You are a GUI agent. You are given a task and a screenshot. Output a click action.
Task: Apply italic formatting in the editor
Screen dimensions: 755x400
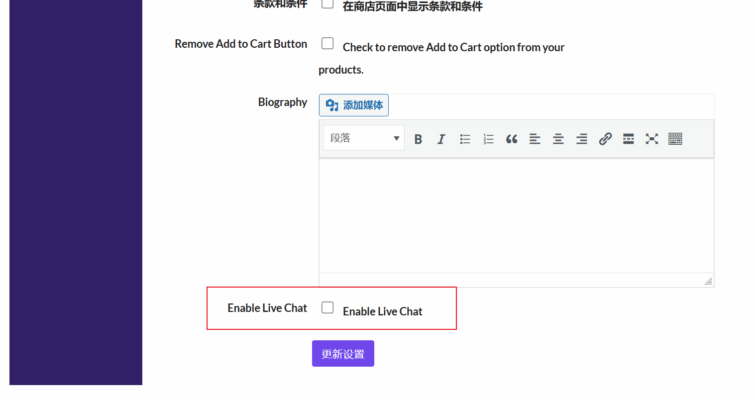[441, 139]
